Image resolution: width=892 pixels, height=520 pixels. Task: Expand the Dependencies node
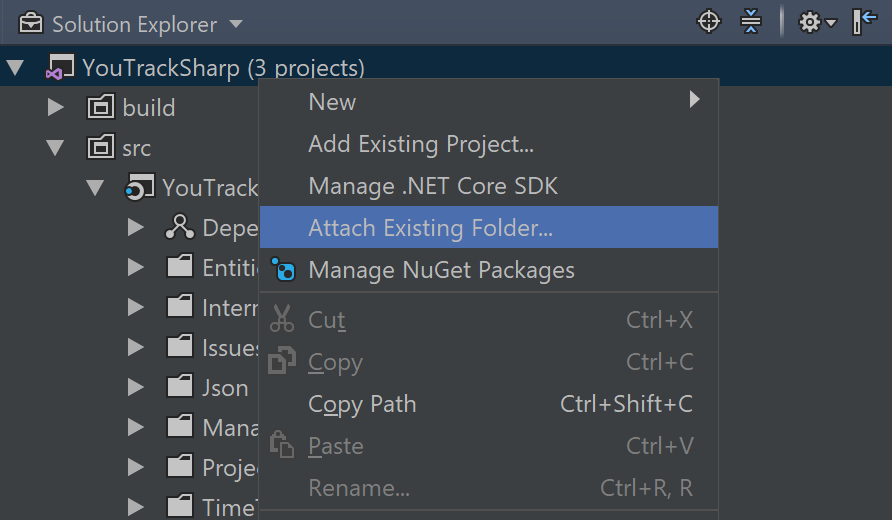(x=135, y=227)
